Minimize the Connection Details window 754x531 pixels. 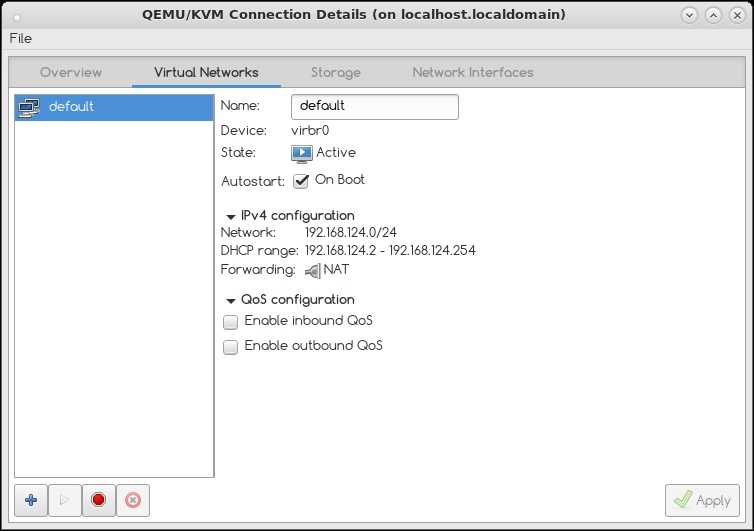(x=689, y=15)
